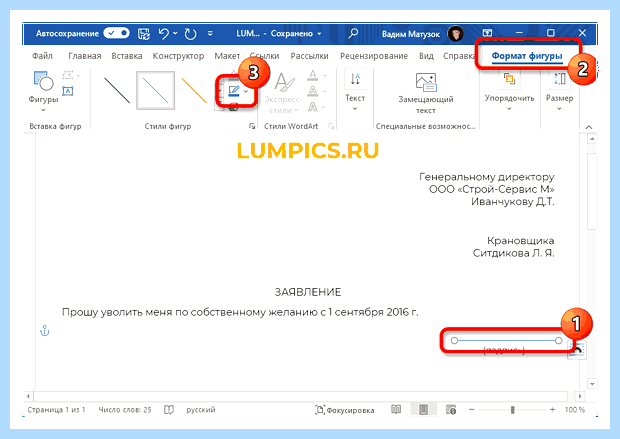Image resolution: width=620 pixels, height=439 pixels.
Task: Switch to Web Layout view icon
Action: (x=451, y=410)
